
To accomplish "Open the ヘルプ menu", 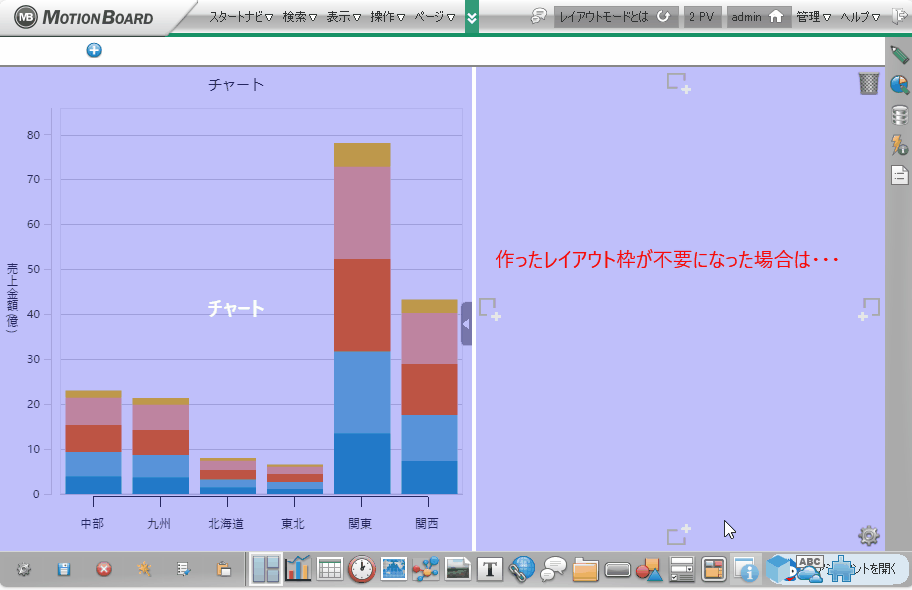I will coord(860,17).
